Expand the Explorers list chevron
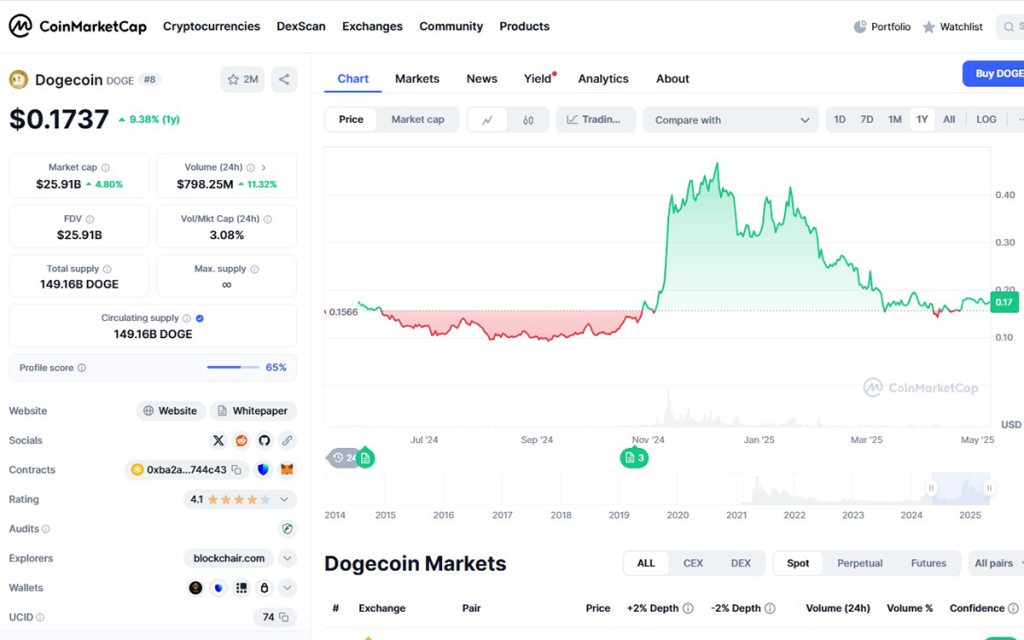Viewport: 1024px width, 640px height. (x=287, y=558)
